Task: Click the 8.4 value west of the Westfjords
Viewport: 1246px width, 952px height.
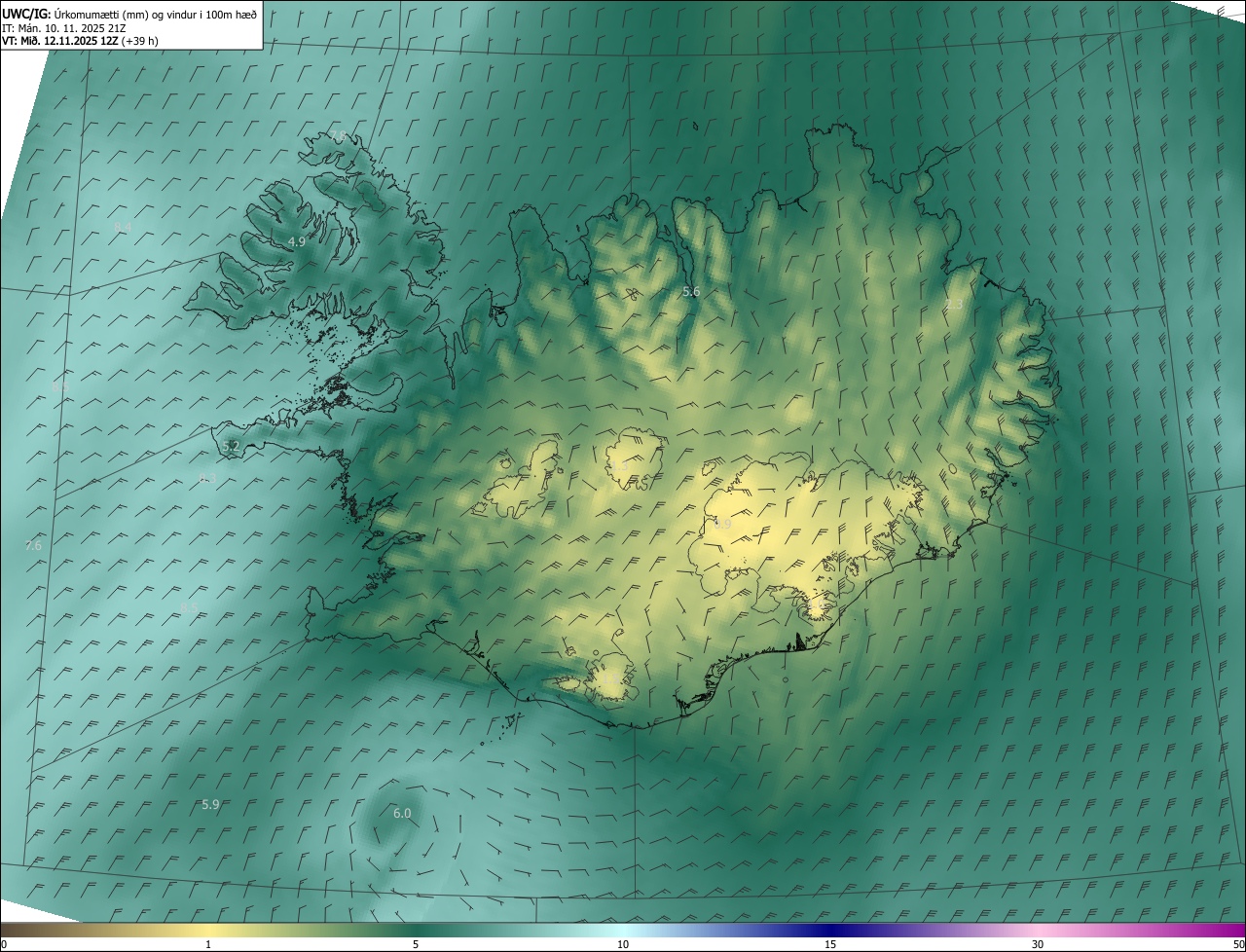Action: click(x=123, y=228)
